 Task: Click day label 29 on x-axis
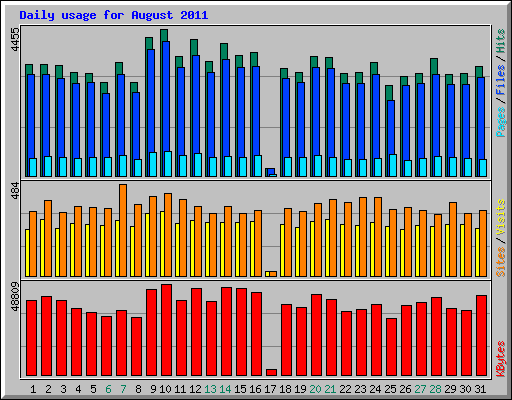[x=450, y=389]
